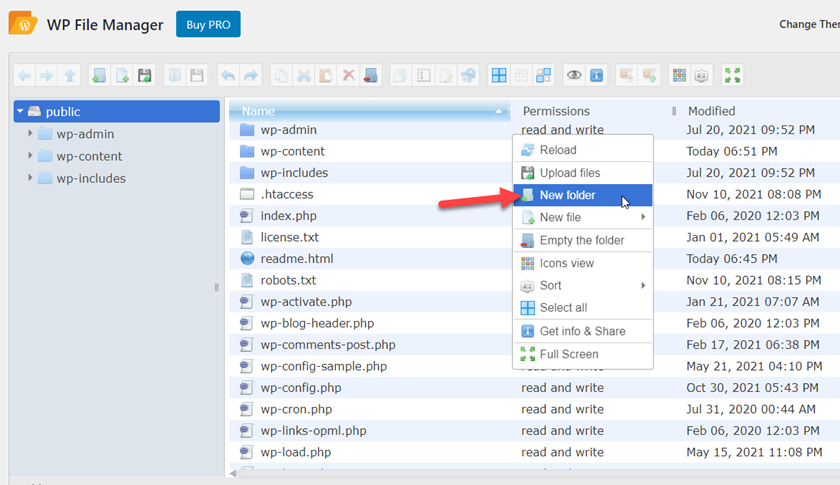Click the horizontal scrollbar left arrow
This screenshot has height=485, width=840.
(x=233, y=473)
